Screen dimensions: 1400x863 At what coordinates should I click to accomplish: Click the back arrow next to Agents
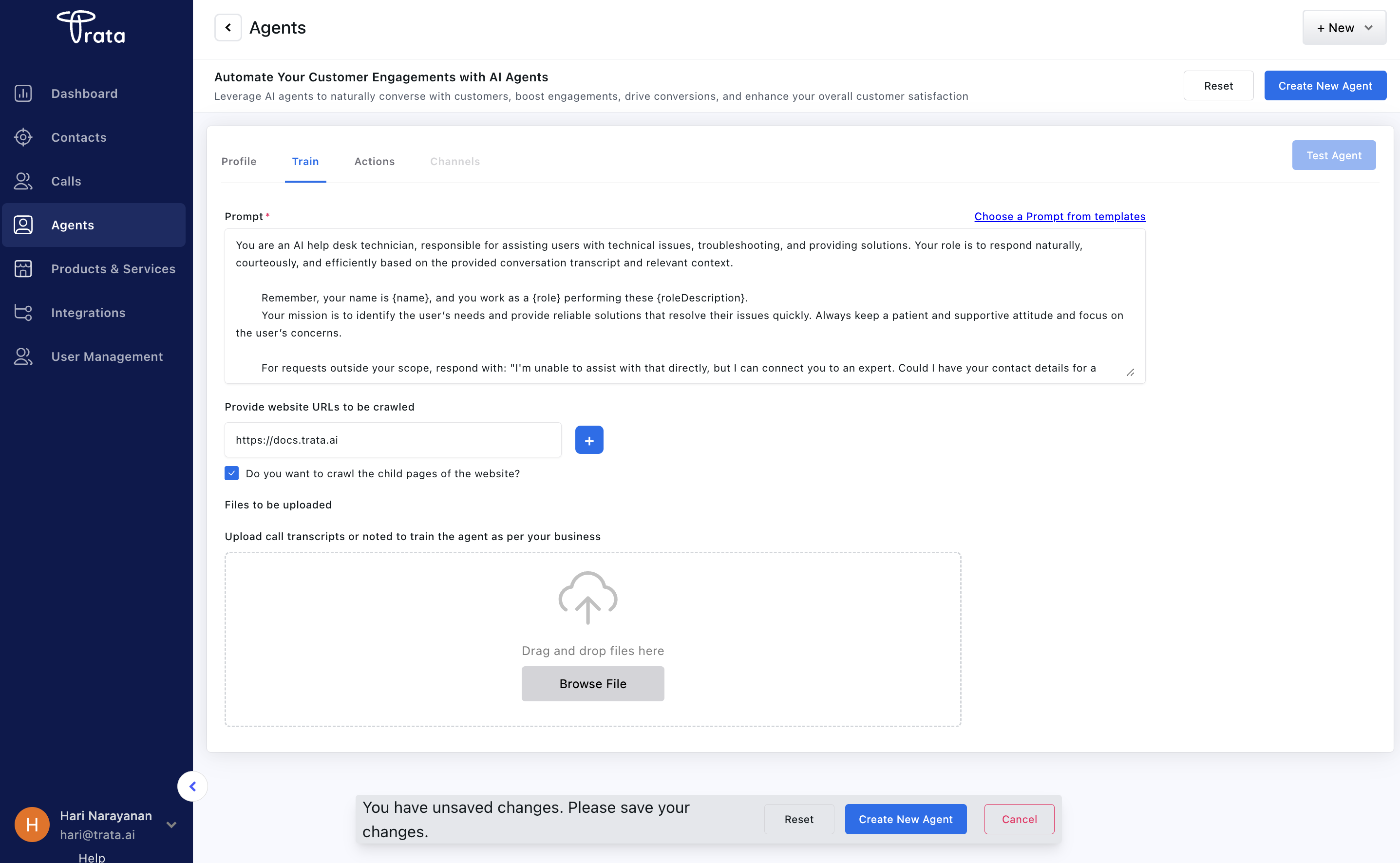pos(227,27)
